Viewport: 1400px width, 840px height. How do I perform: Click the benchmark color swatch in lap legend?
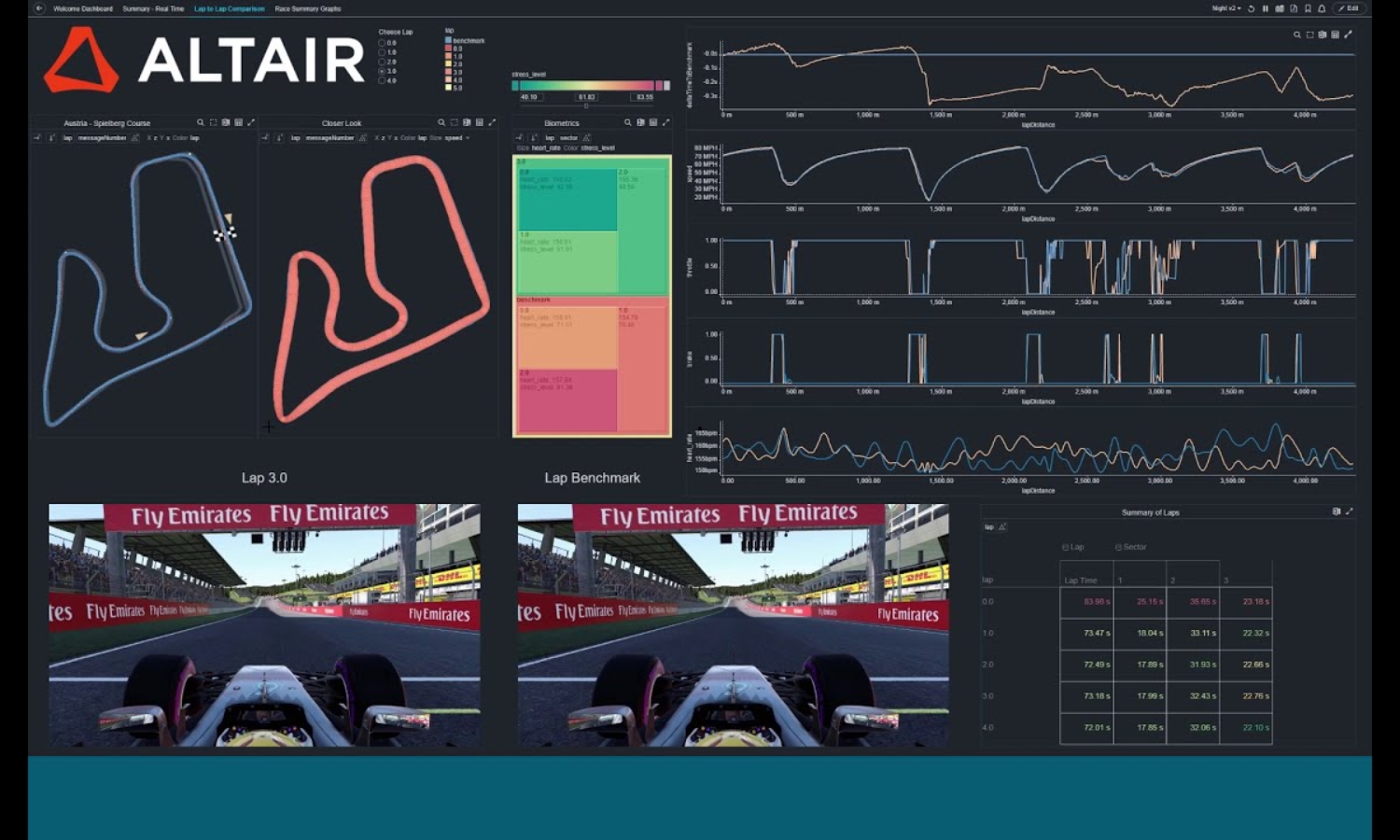[448, 40]
